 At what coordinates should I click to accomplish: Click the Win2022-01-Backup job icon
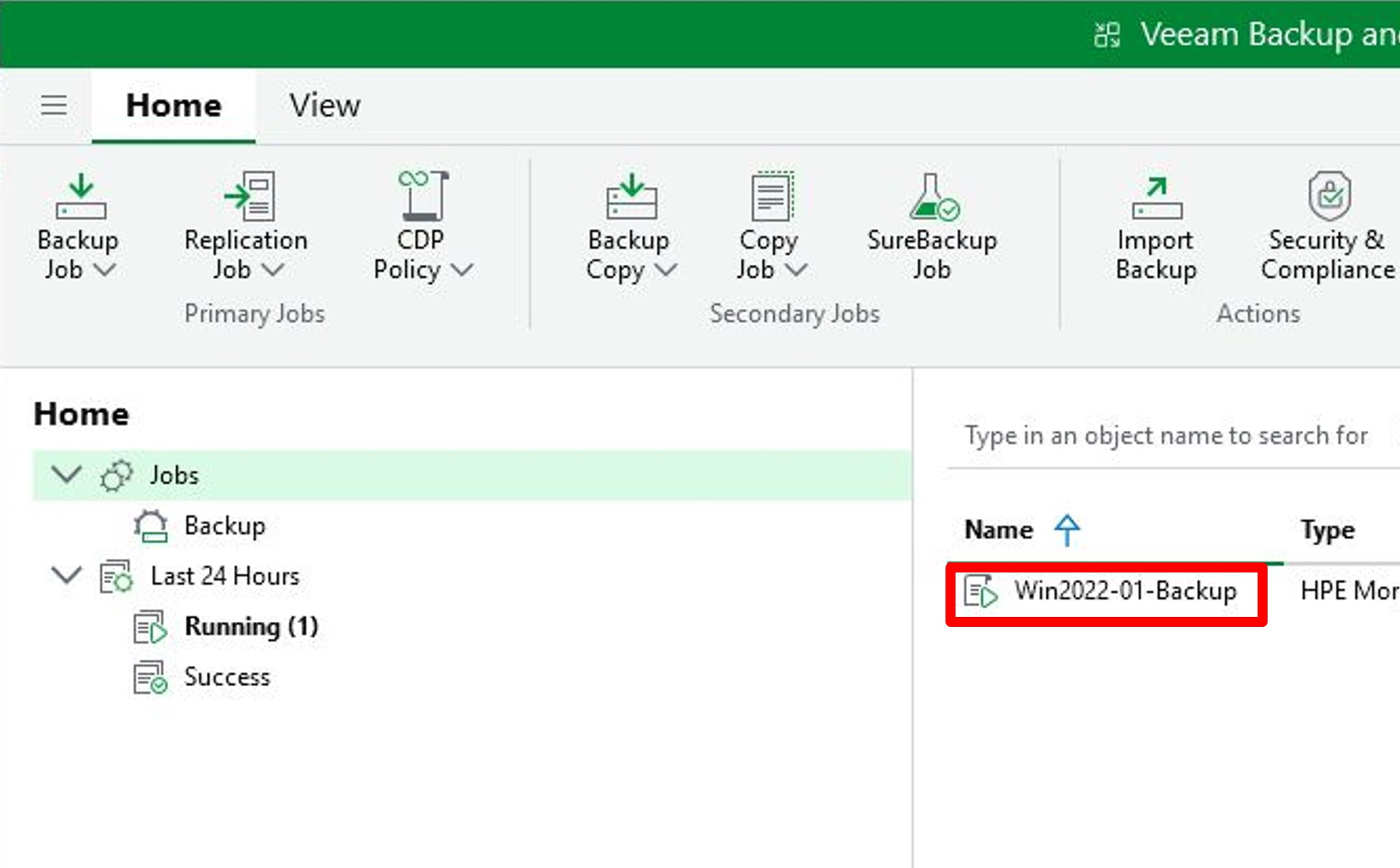click(x=981, y=592)
